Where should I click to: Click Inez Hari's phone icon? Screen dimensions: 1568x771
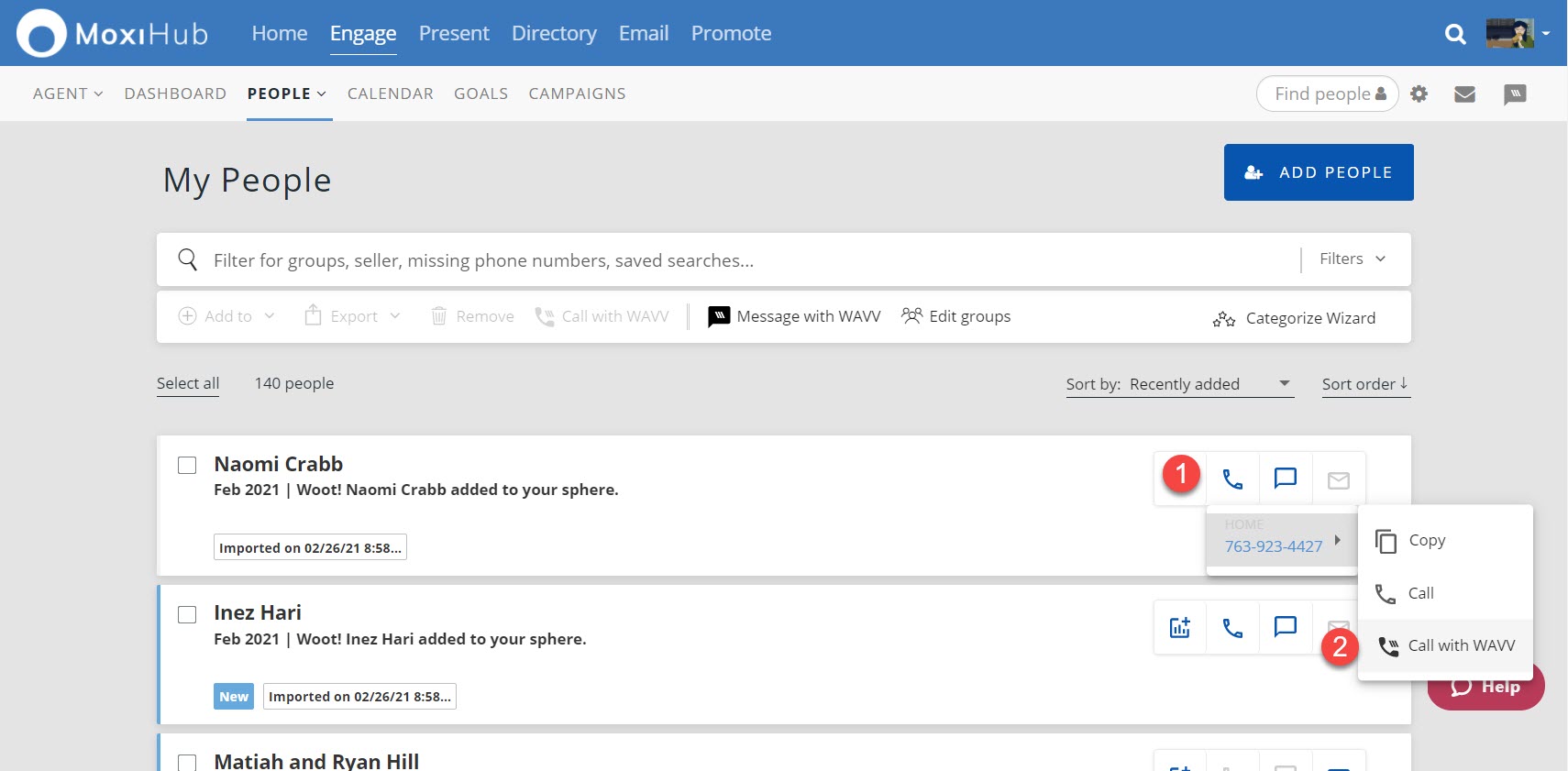pyautogui.click(x=1232, y=627)
